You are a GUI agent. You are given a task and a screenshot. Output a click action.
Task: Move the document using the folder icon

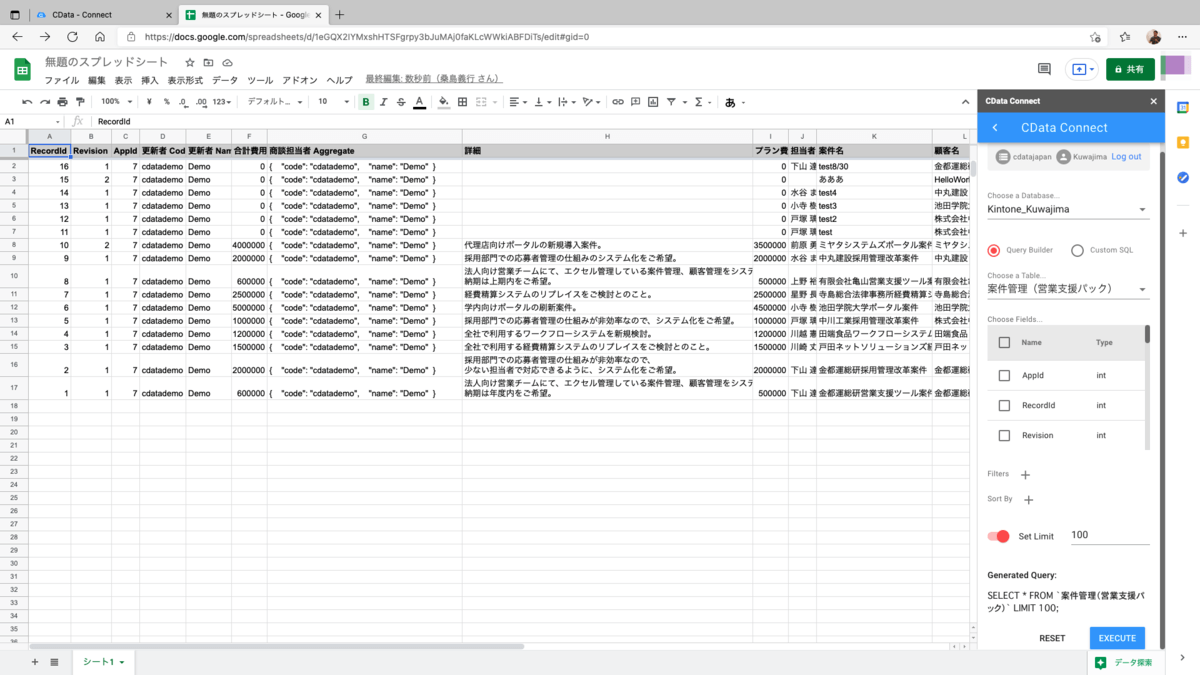(208, 63)
